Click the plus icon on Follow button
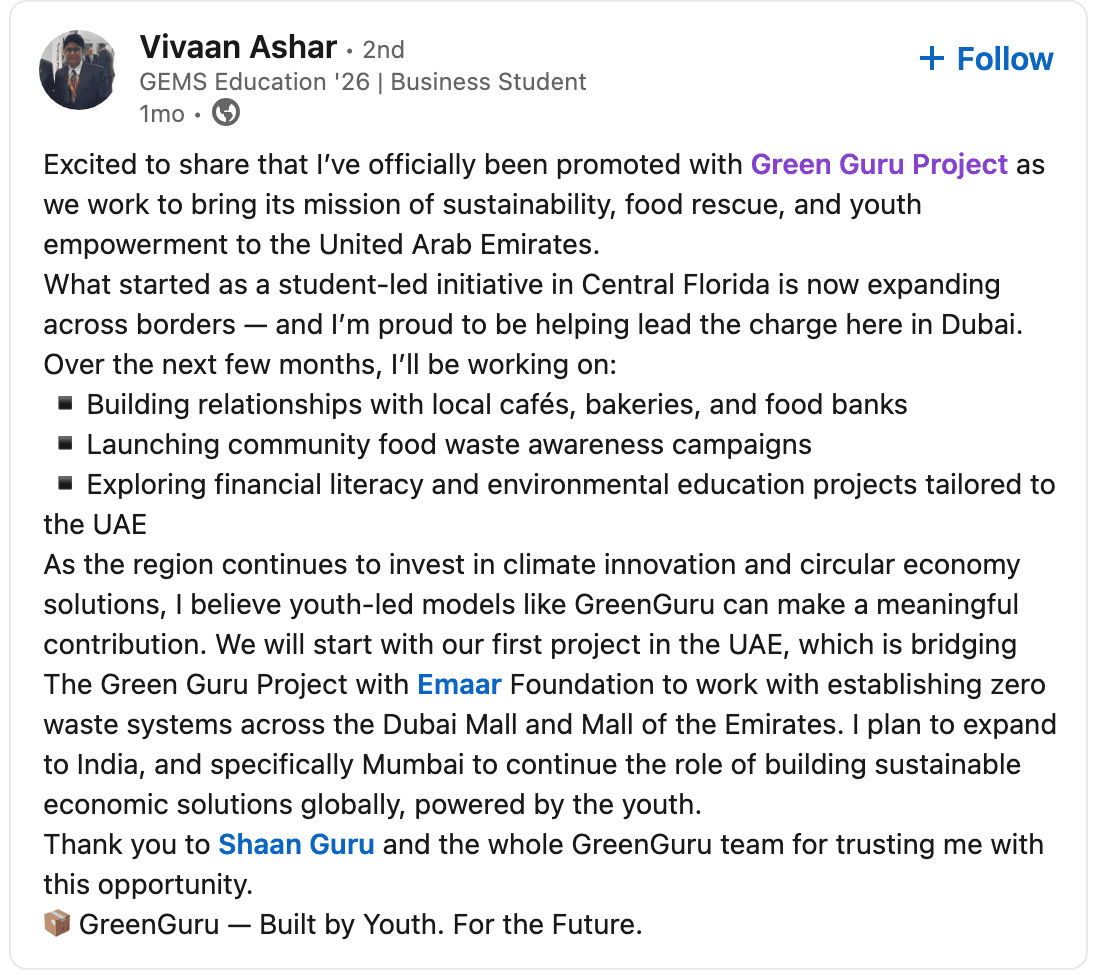The image size is (1094, 976). [x=931, y=59]
